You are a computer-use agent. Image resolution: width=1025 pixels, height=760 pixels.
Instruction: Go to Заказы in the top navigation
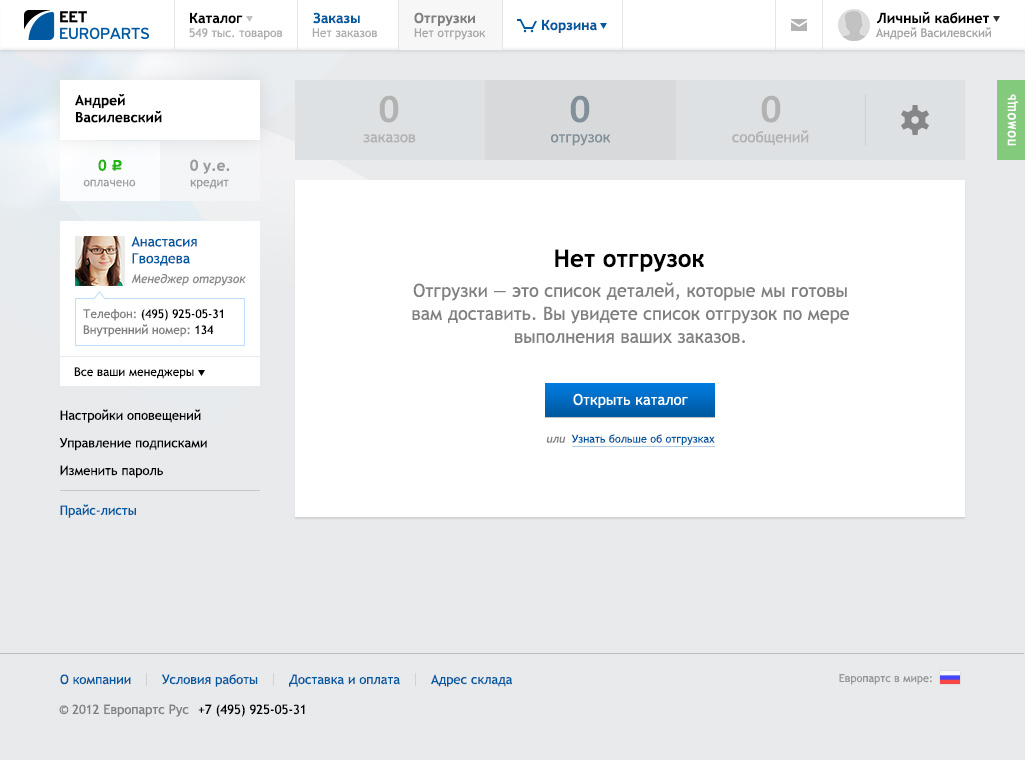(336, 18)
